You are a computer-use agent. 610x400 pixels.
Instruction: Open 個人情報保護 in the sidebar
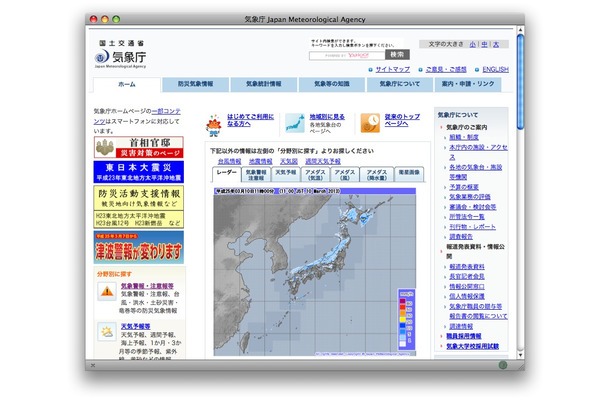pyautogui.click(x=467, y=296)
